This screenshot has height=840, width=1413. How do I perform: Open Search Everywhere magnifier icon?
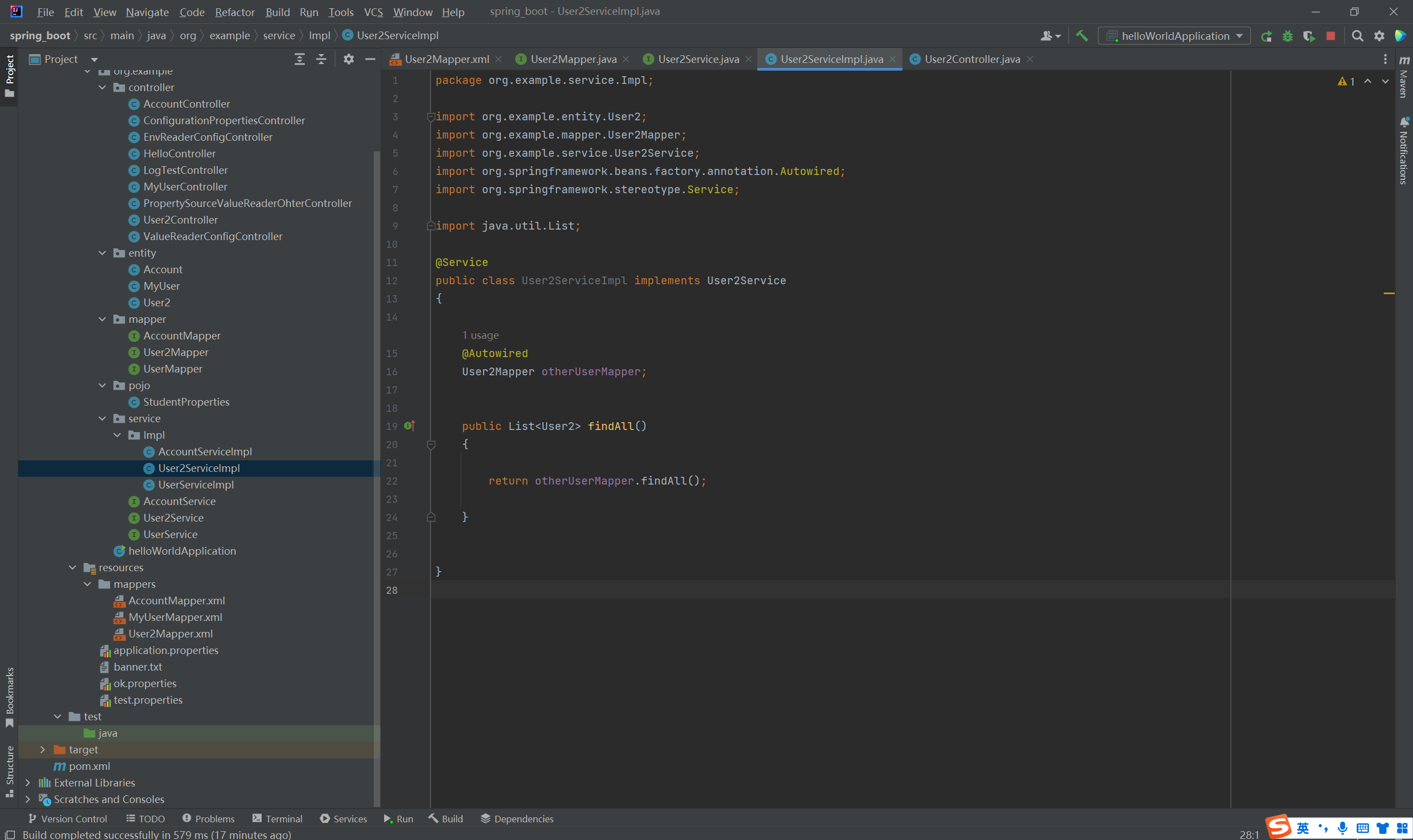(x=1357, y=36)
